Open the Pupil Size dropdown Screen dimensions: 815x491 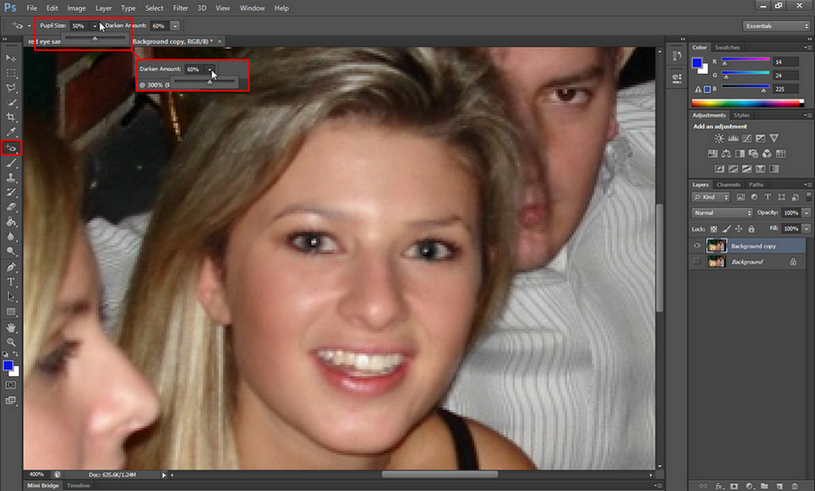tap(95, 25)
